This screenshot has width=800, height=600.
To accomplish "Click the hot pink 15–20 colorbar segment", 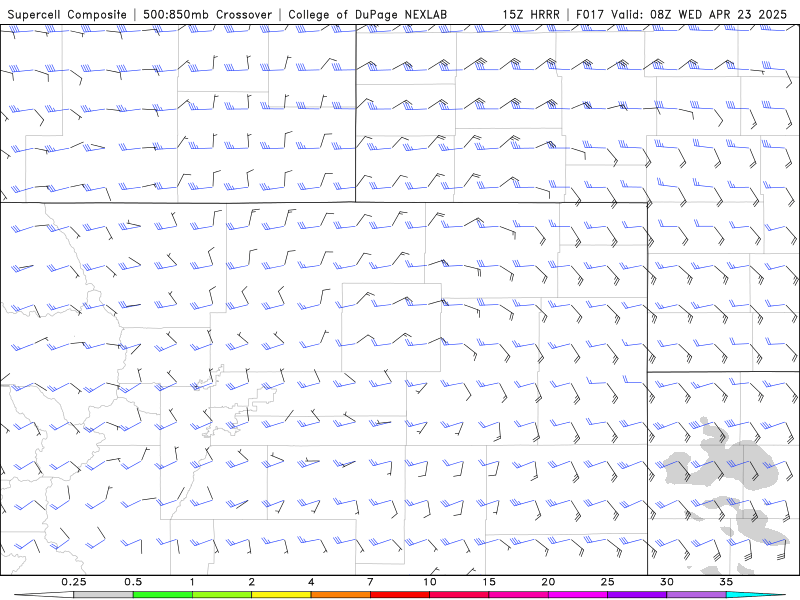I will coord(518,595).
